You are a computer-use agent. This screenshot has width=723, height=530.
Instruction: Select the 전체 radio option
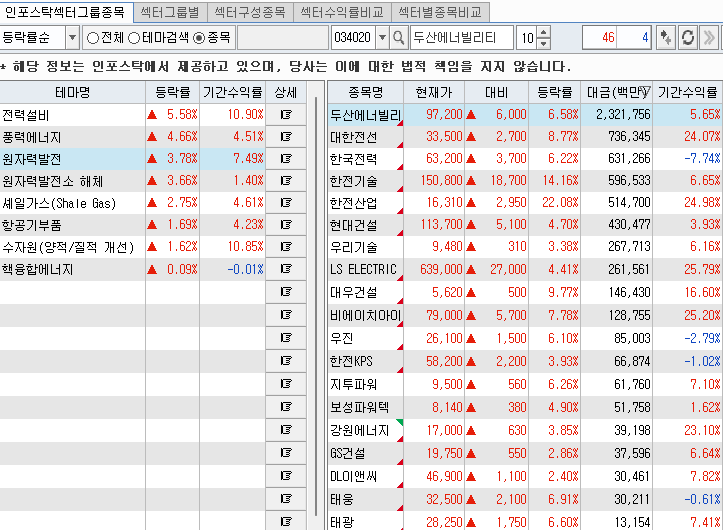93,38
